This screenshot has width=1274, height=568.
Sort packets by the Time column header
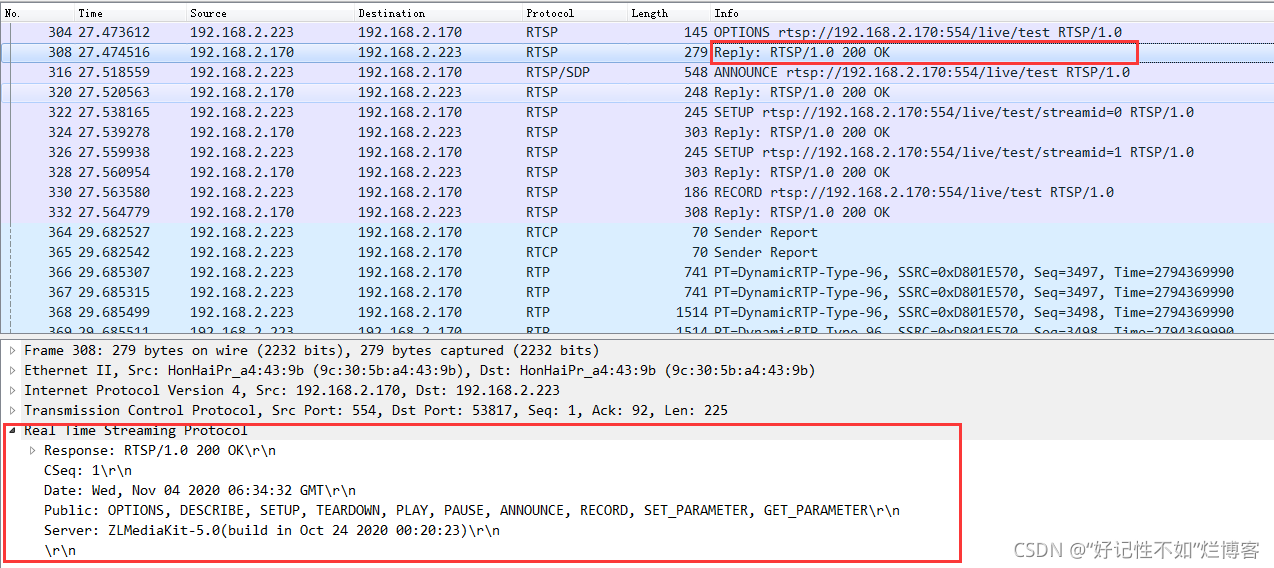tap(128, 13)
